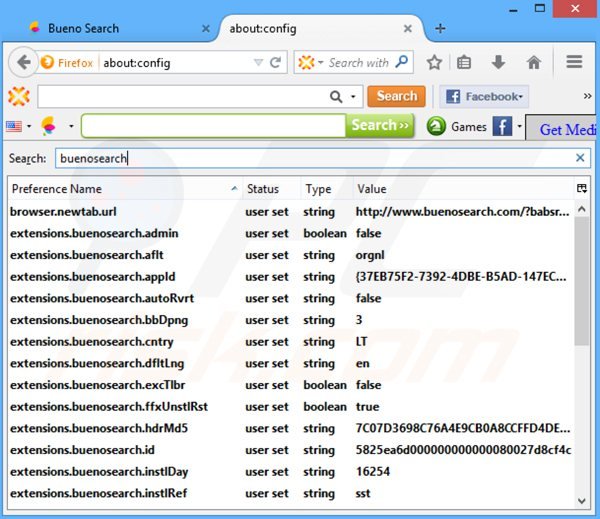Clear the buenosearch filter text

click(x=580, y=158)
